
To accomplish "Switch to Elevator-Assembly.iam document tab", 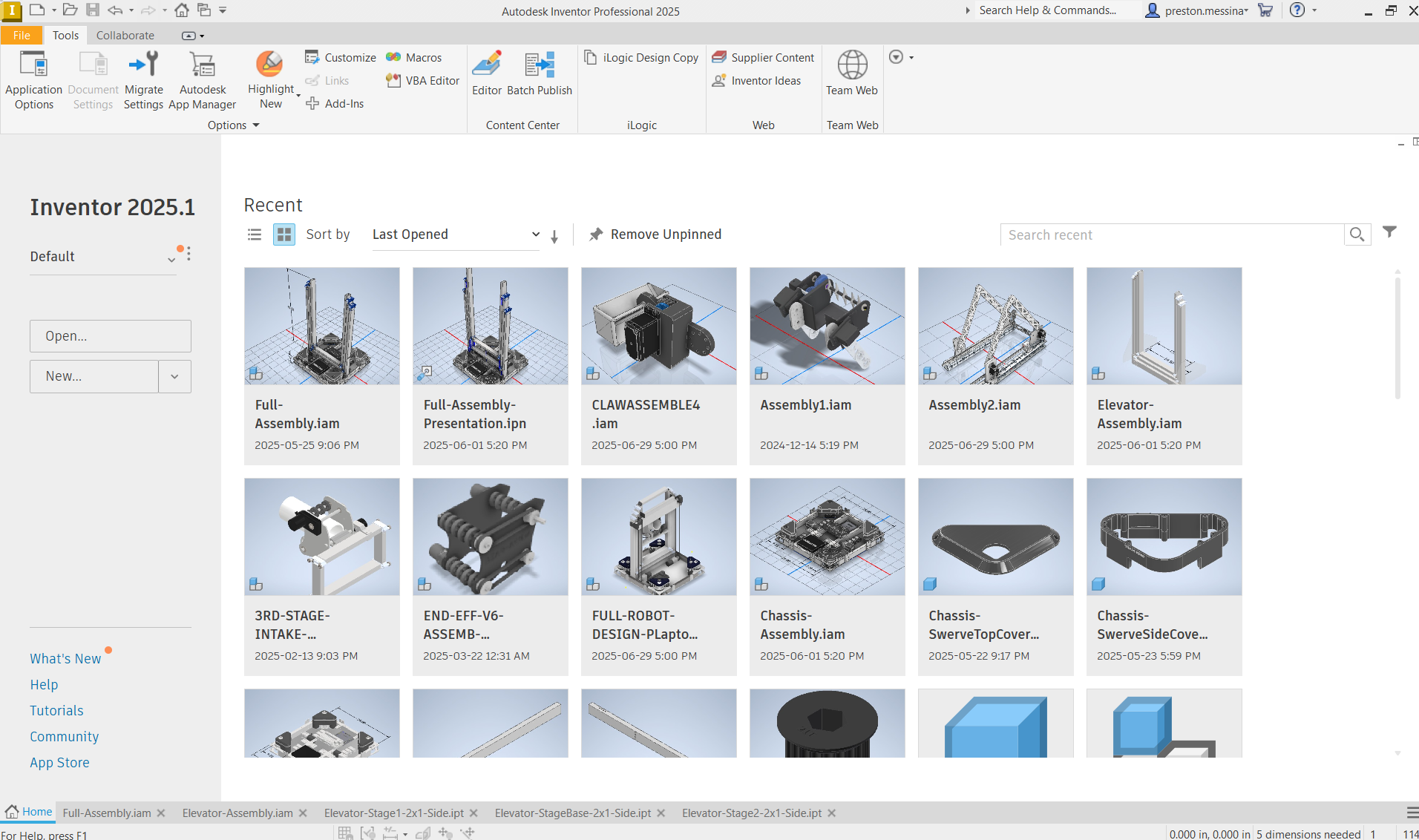I will tap(237, 813).
